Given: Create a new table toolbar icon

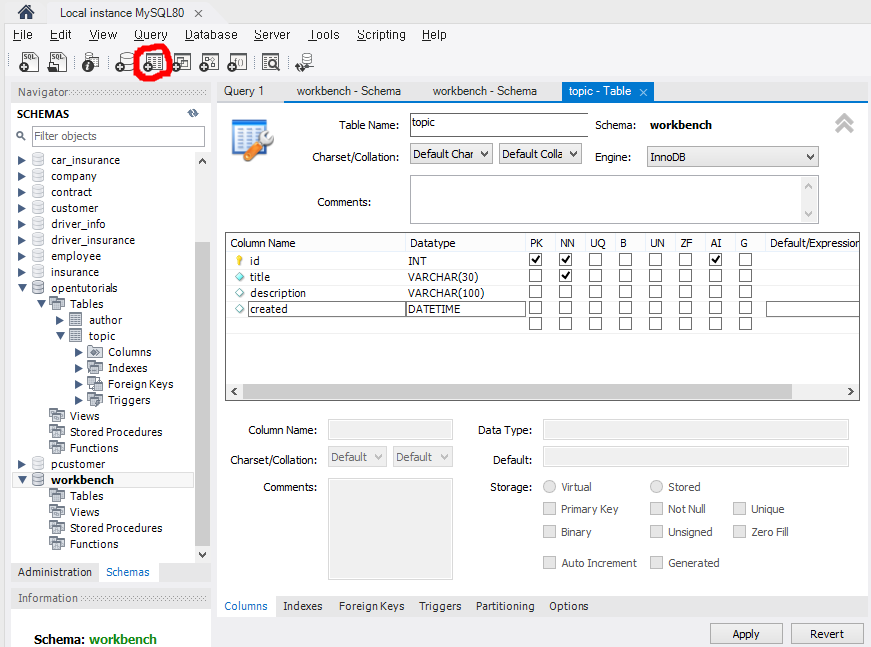Looking at the screenshot, I should click(x=153, y=63).
